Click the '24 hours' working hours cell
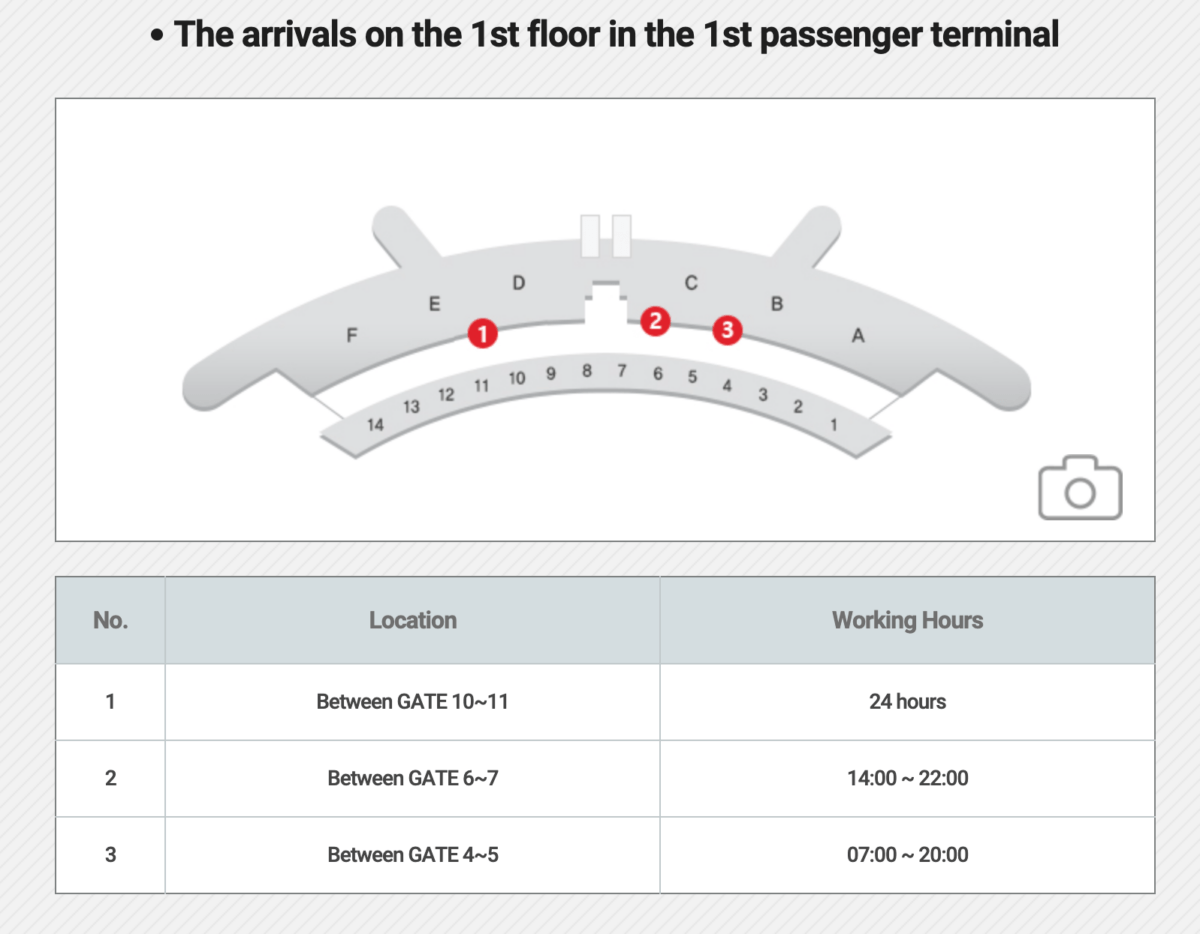This screenshot has height=934, width=1200. click(x=908, y=702)
